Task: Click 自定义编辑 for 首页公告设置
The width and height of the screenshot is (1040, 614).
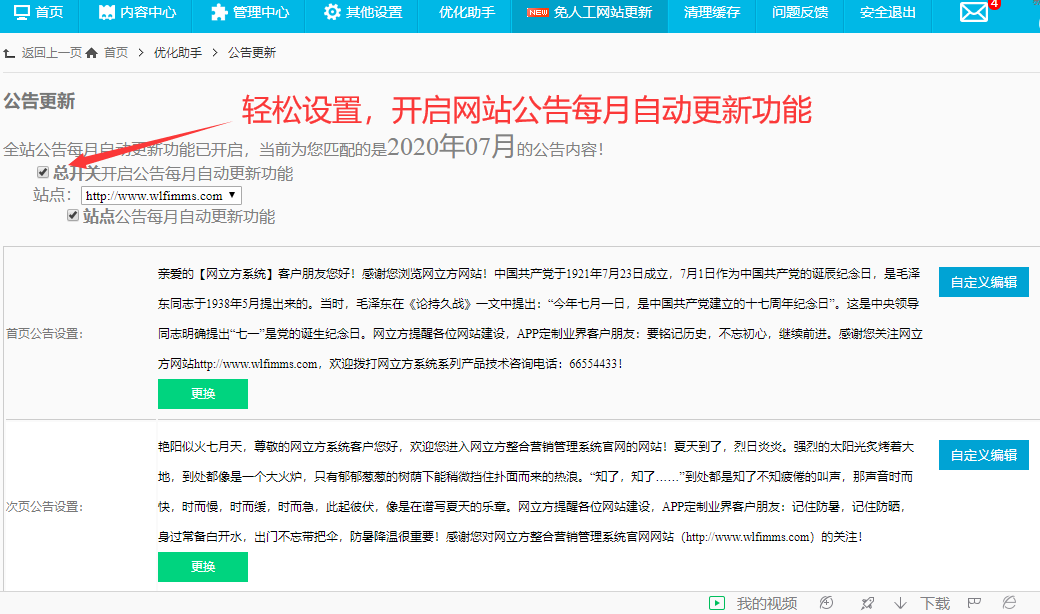Action: coord(984,282)
